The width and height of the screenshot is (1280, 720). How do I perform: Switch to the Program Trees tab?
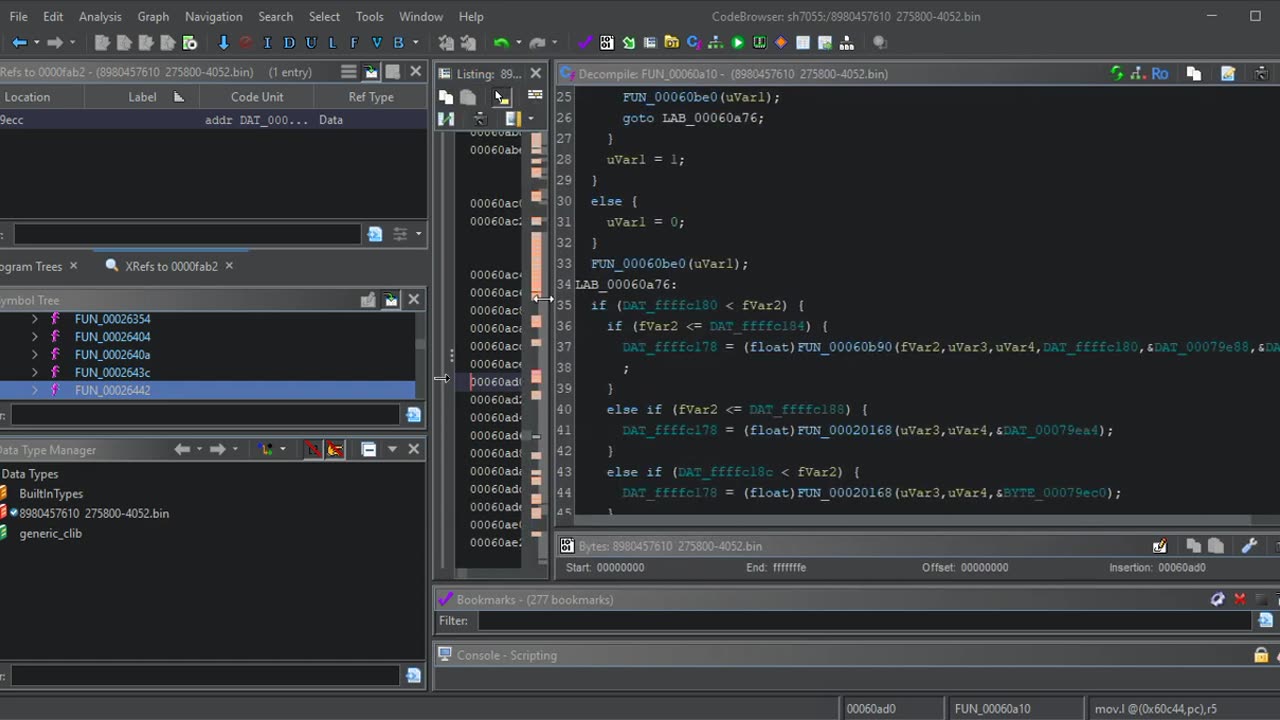tap(31, 266)
